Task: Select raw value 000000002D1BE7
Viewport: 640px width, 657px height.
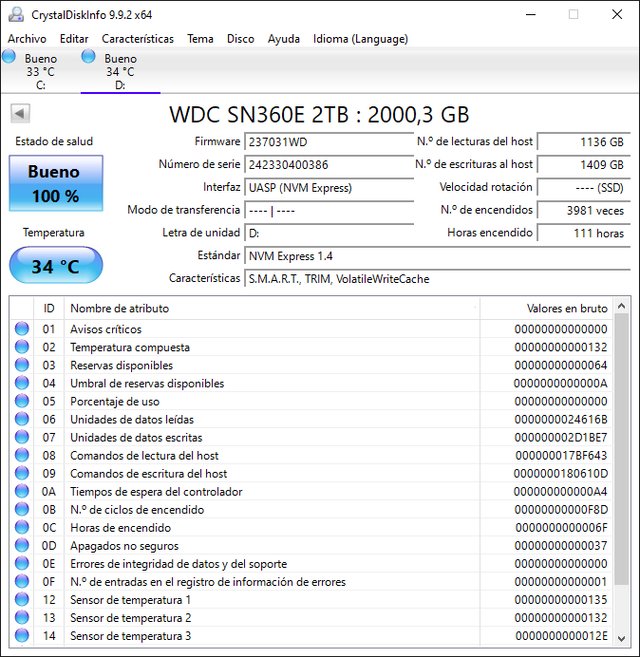Action: pyautogui.click(x=561, y=437)
